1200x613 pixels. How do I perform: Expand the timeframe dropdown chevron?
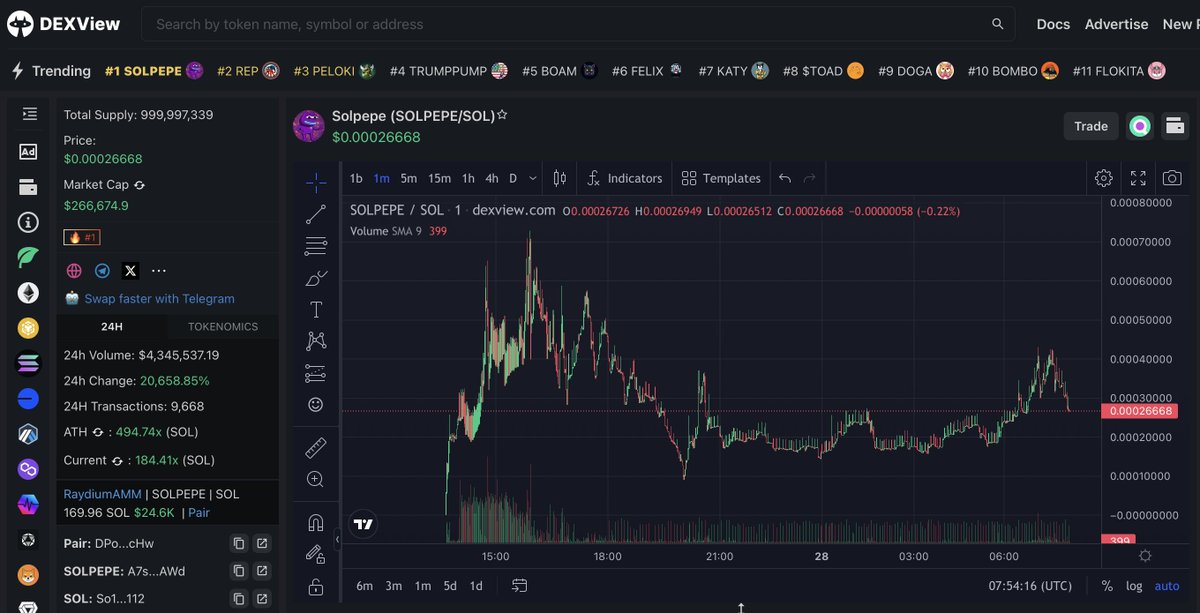532,178
